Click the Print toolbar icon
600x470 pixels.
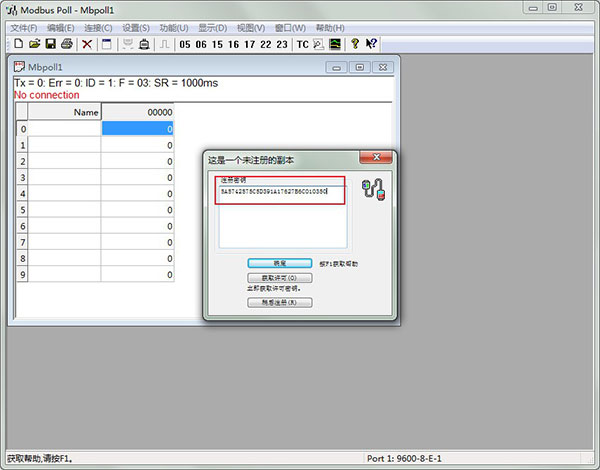click(x=66, y=44)
